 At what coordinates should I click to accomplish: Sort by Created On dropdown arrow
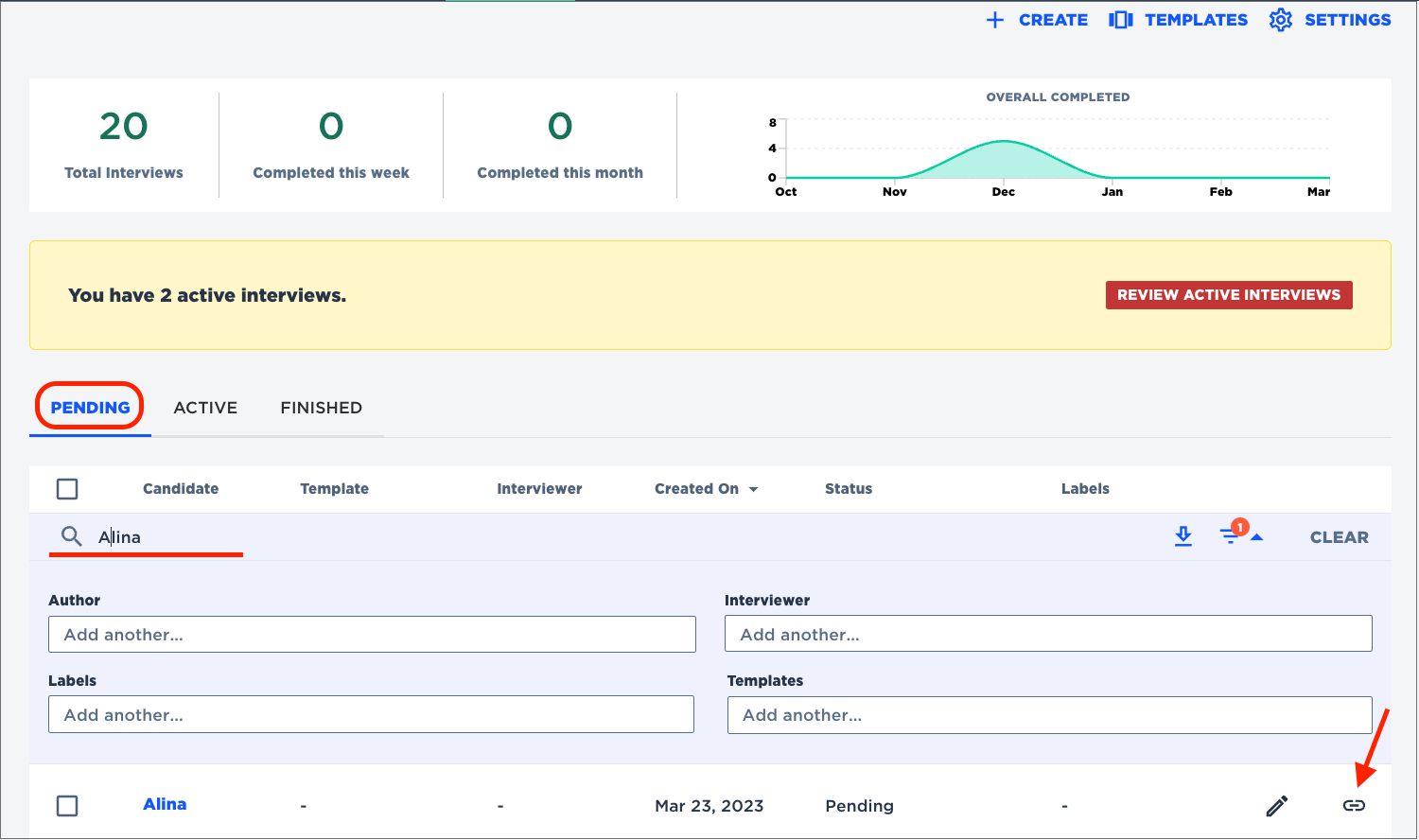click(754, 489)
